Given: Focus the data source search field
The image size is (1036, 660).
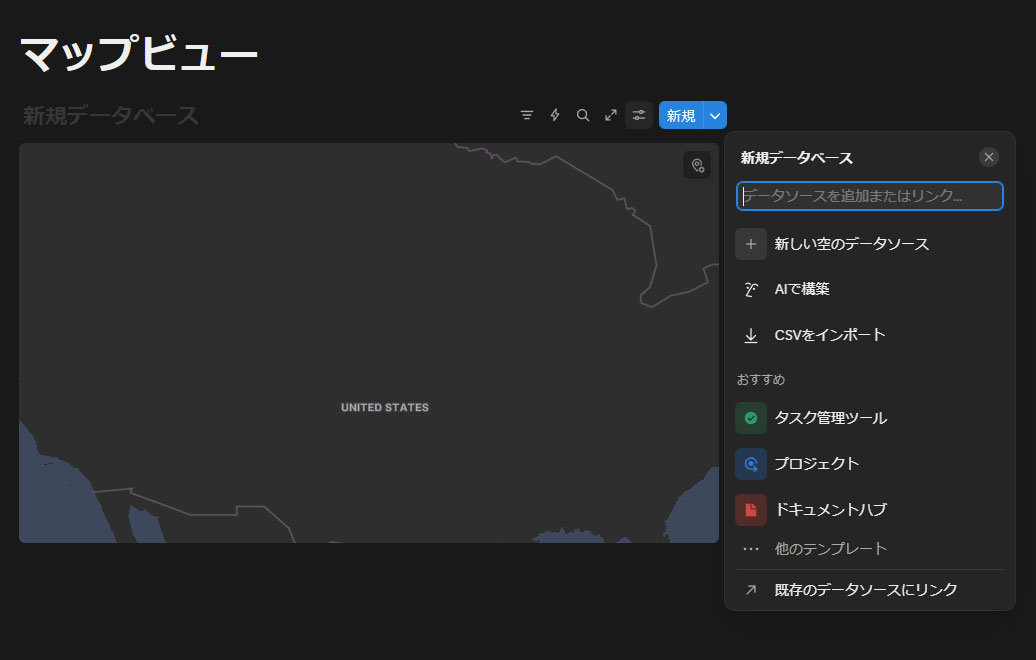Looking at the screenshot, I should (x=870, y=196).
